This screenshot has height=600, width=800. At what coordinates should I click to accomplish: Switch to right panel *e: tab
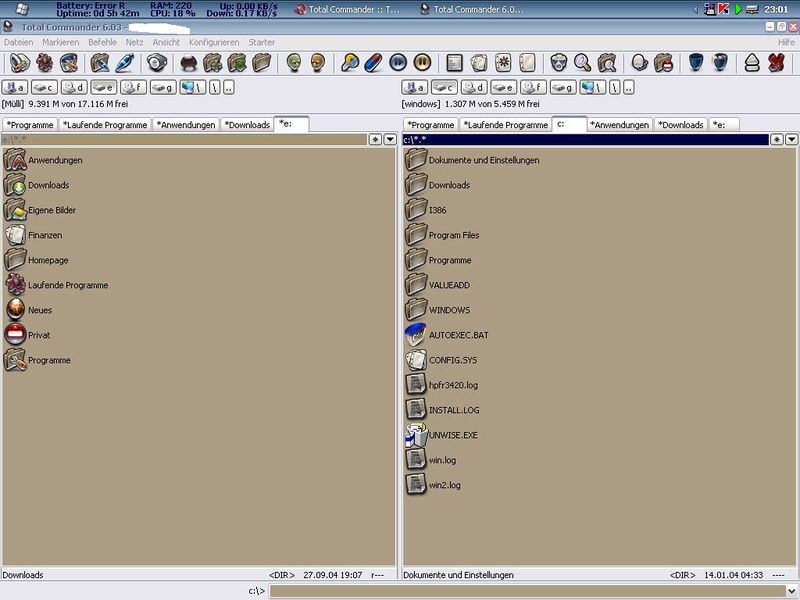coord(723,125)
